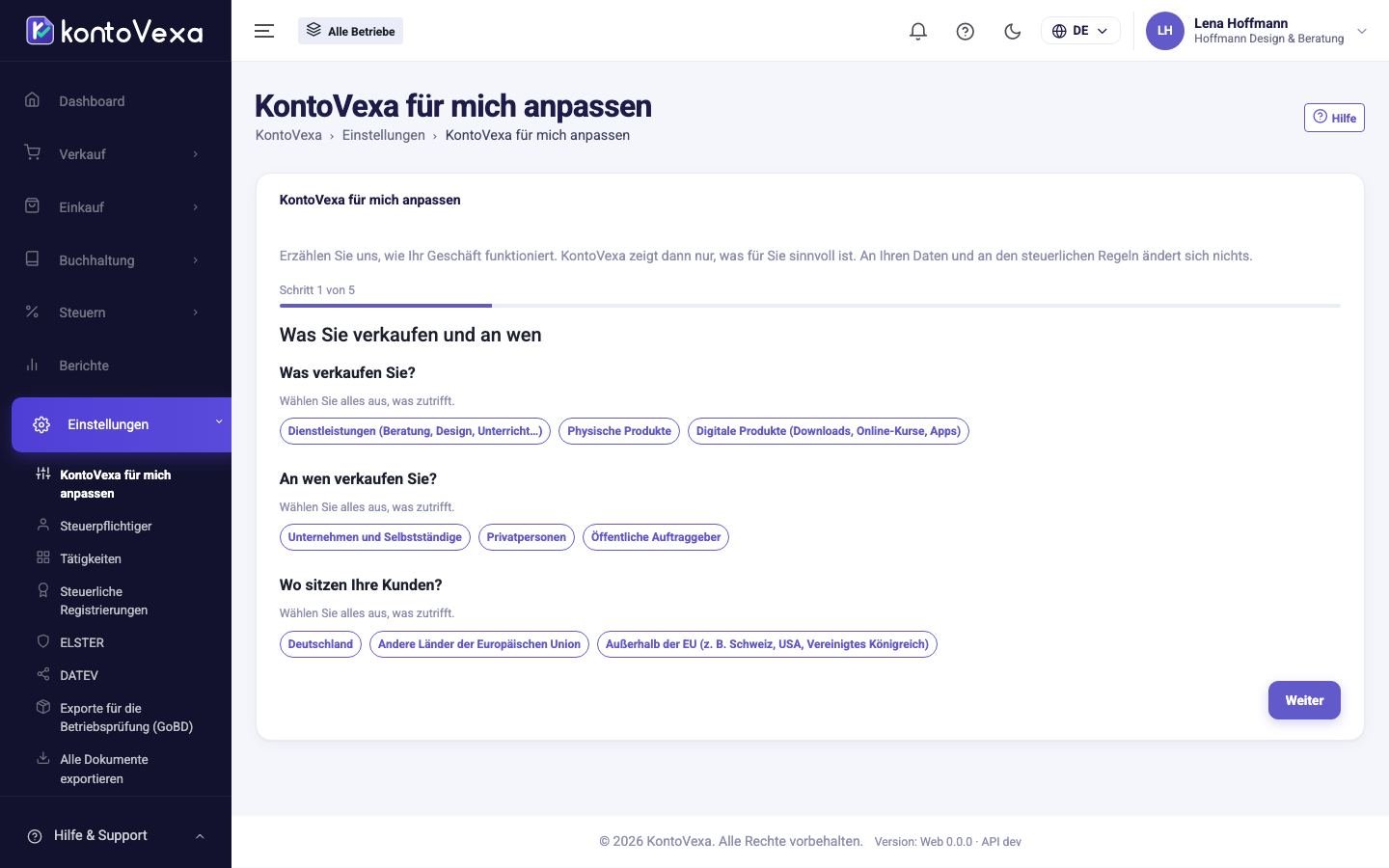Enable the Deutschland customer location chip

320,644
